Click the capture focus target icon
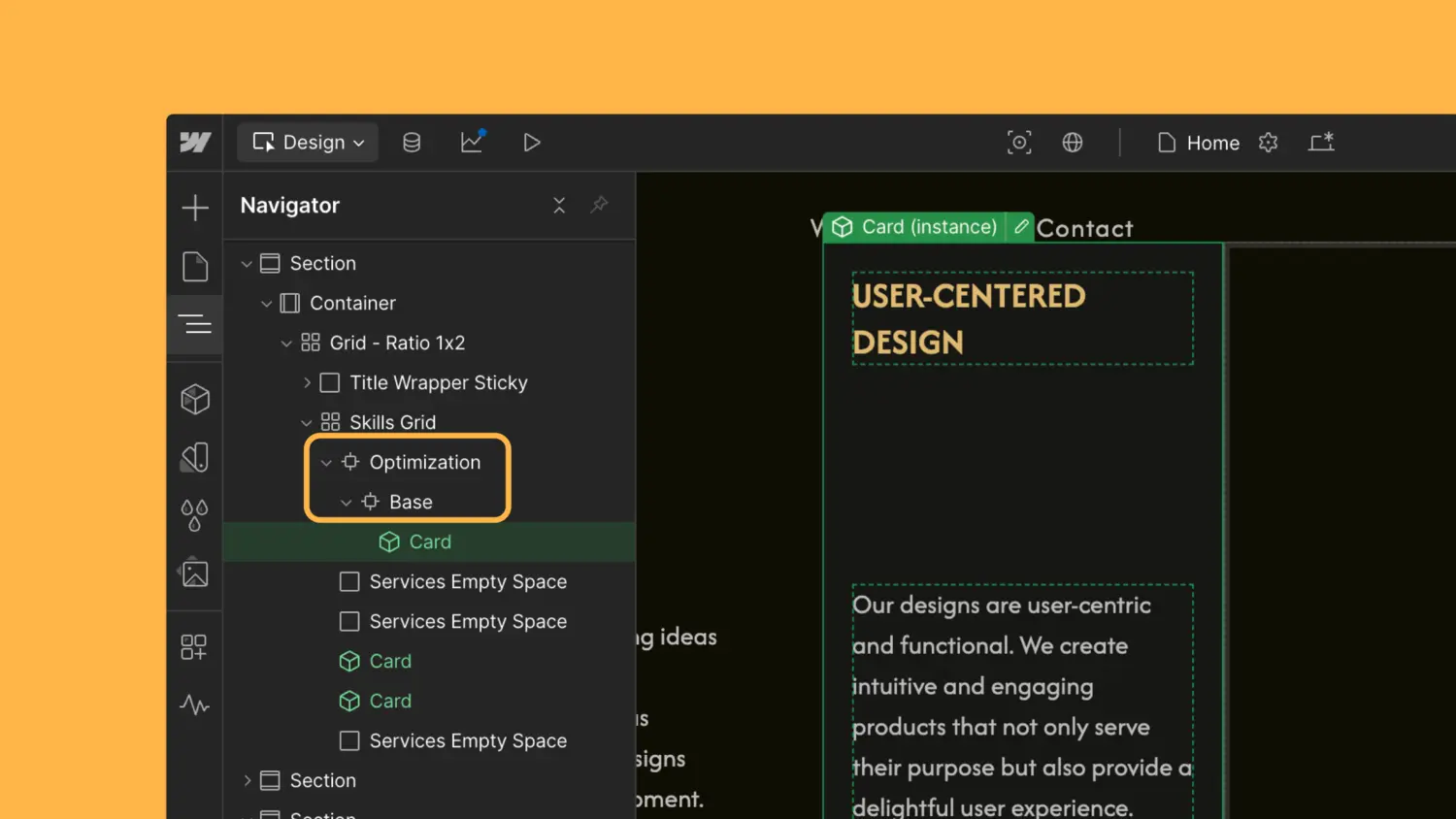This screenshot has height=819, width=1456. click(x=1019, y=143)
